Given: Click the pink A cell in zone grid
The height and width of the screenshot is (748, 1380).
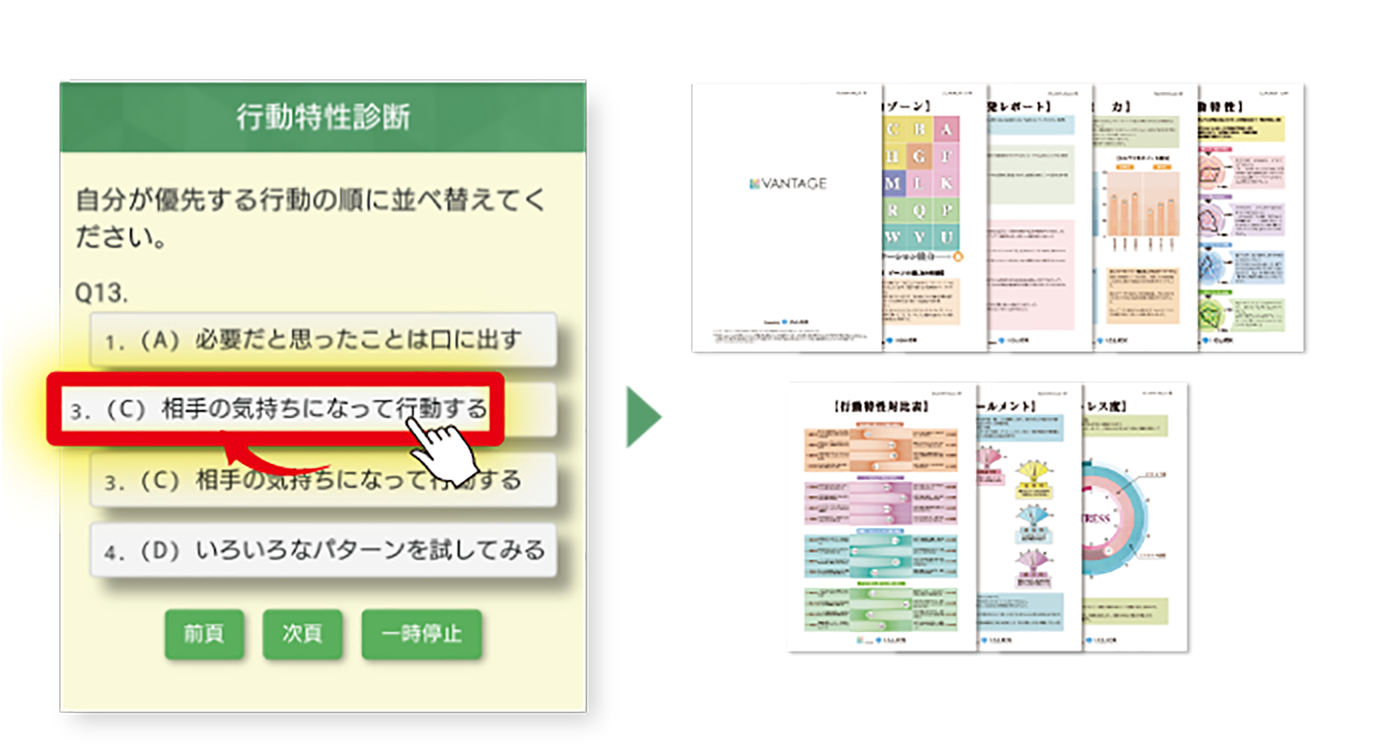Looking at the screenshot, I should (946, 129).
